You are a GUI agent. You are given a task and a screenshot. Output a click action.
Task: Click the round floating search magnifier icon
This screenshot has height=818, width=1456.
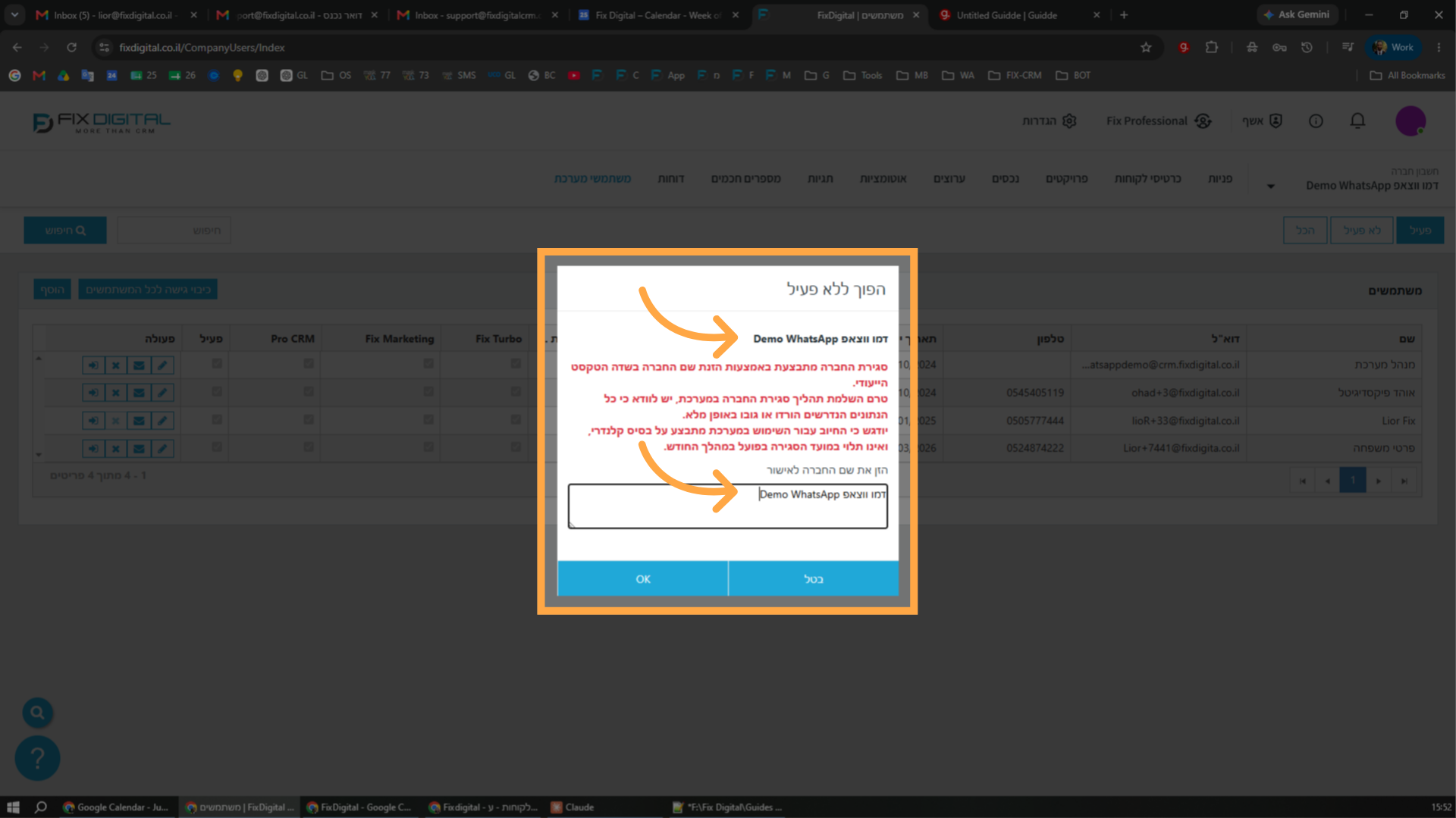[x=37, y=713]
